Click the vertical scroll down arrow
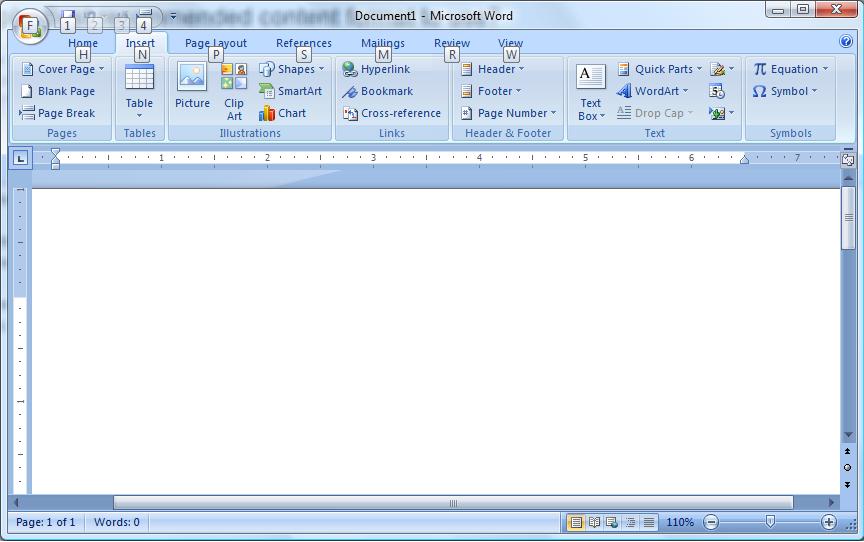This screenshot has height=542, width=864. (x=849, y=435)
